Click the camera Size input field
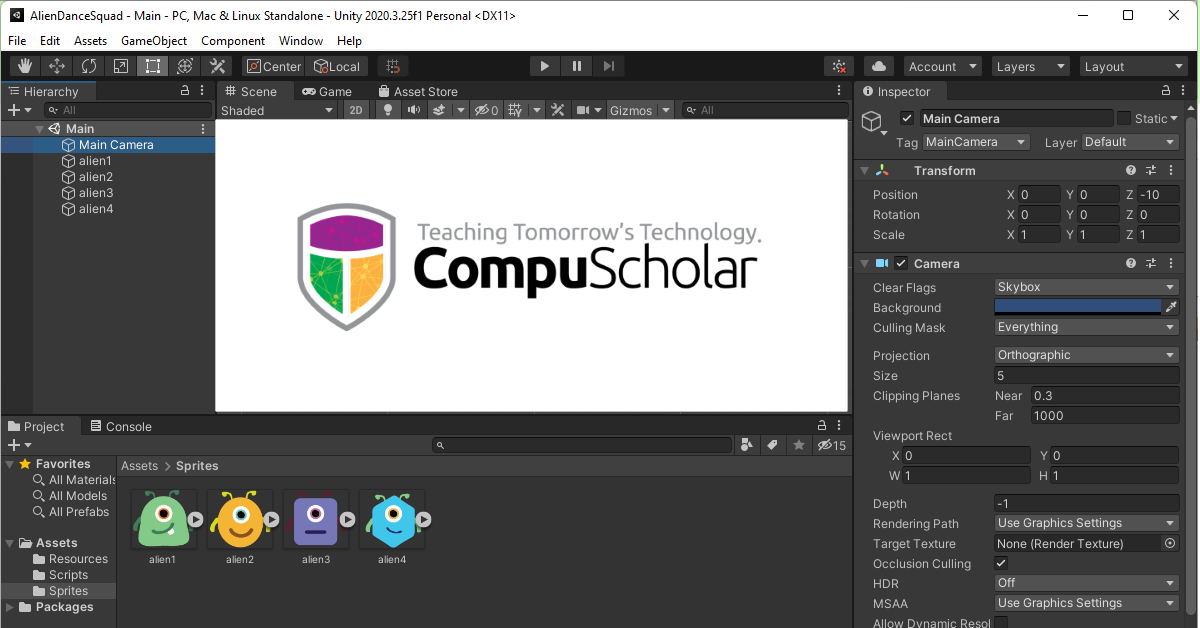Screen dimensions: 1200x628 [1087, 376]
